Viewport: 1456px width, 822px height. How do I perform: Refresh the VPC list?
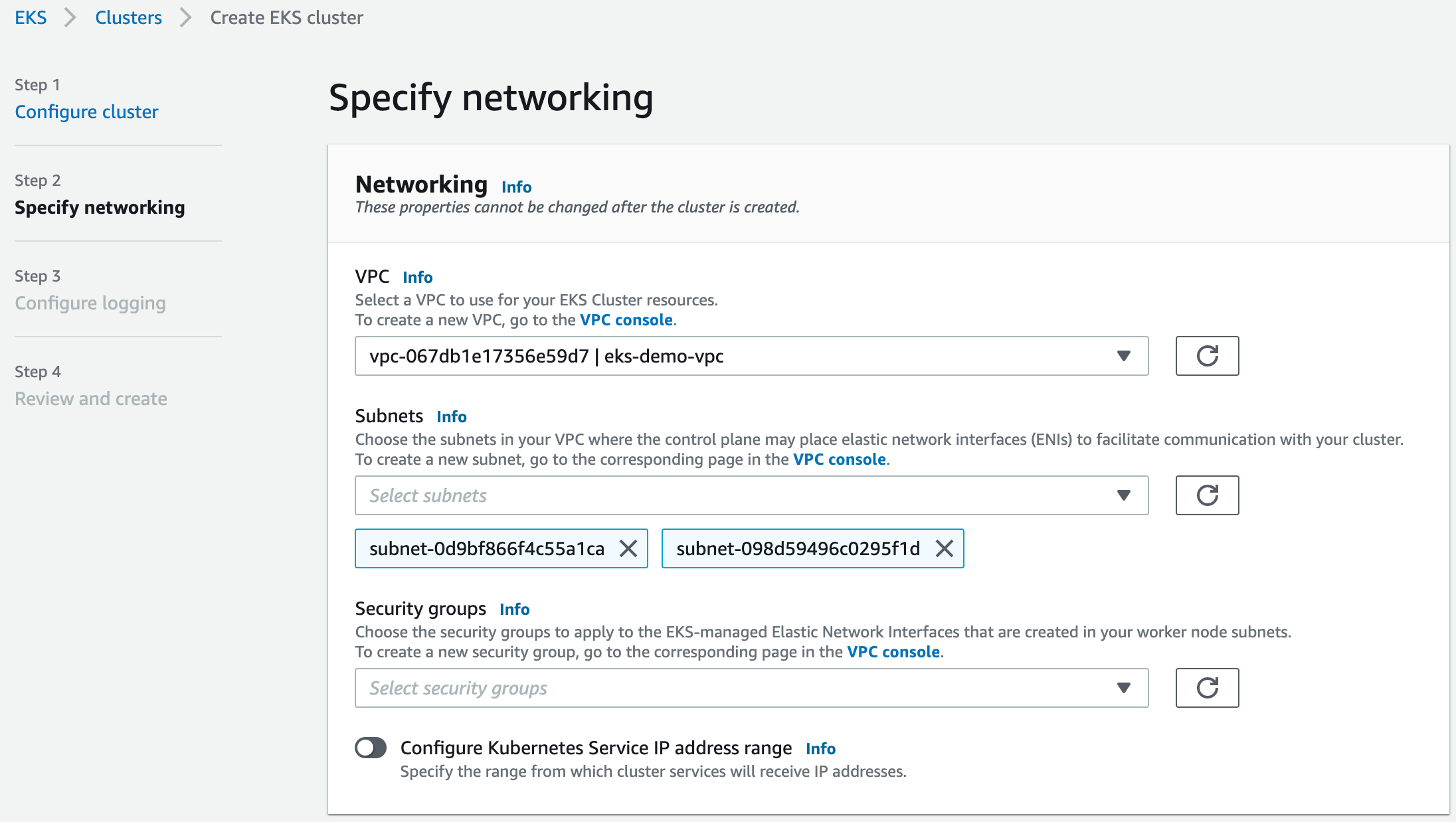(x=1206, y=356)
